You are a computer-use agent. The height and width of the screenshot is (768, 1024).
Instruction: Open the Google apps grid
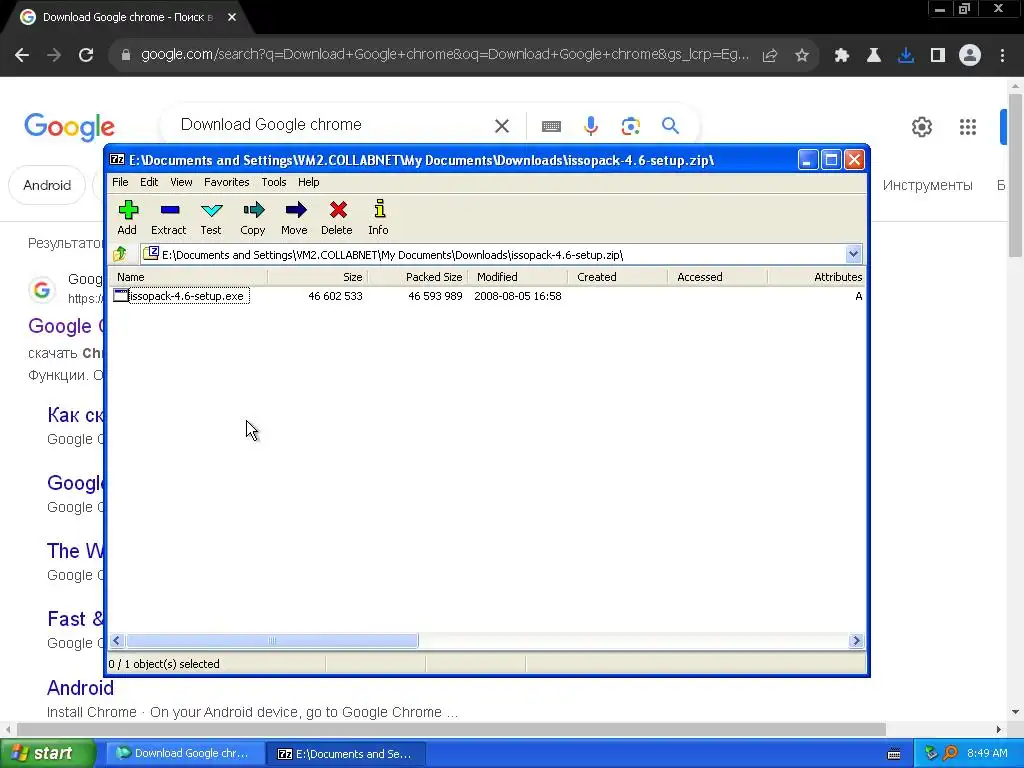[968, 127]
